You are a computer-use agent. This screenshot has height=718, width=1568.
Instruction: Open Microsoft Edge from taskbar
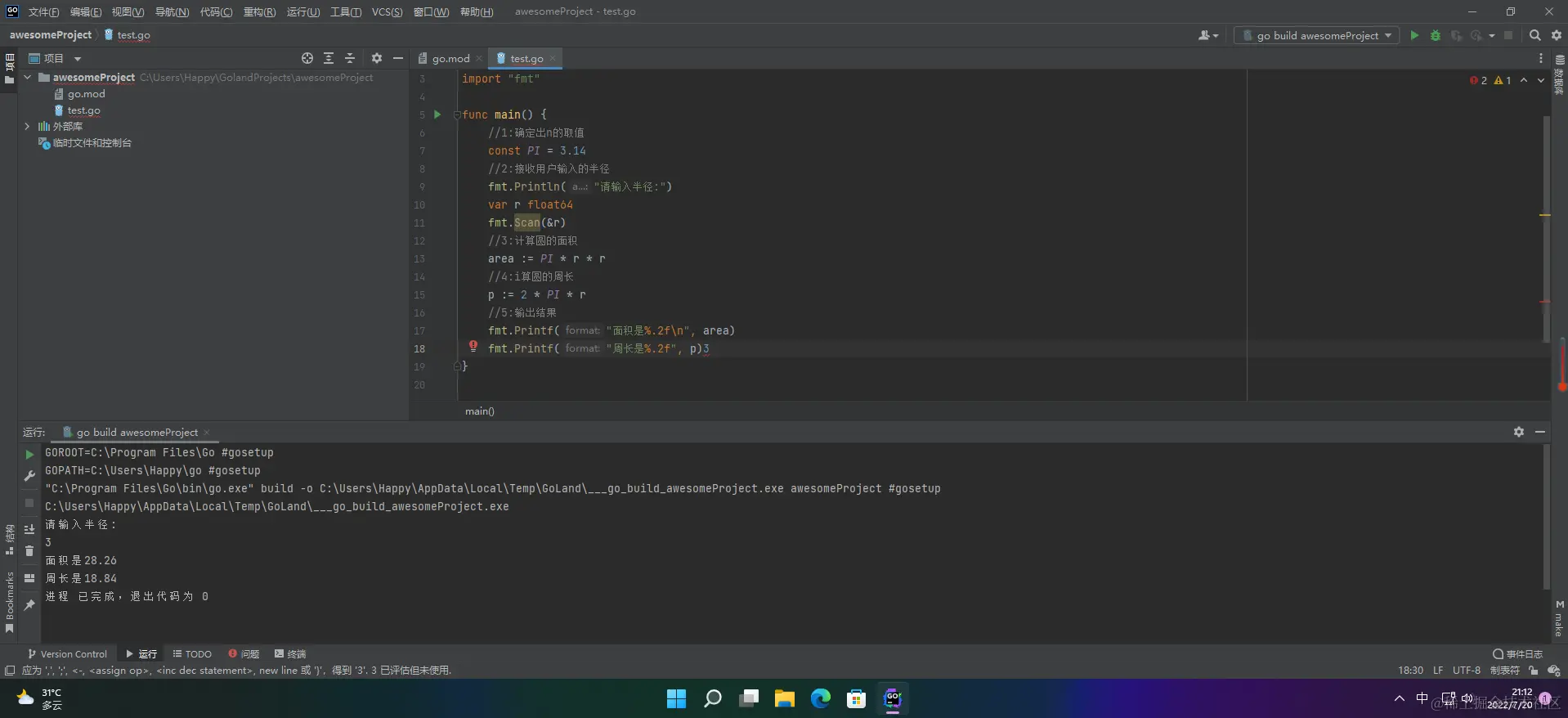820,698
